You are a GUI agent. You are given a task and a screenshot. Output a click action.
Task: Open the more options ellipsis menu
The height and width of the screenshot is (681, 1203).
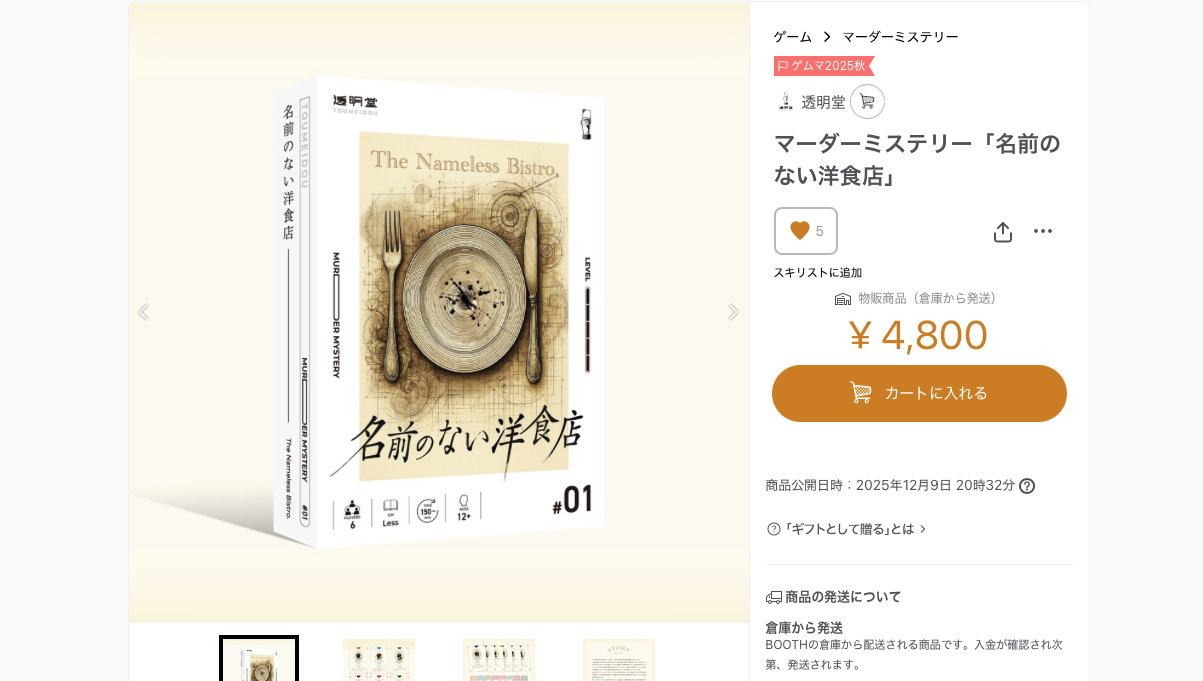coord(1044,231)
